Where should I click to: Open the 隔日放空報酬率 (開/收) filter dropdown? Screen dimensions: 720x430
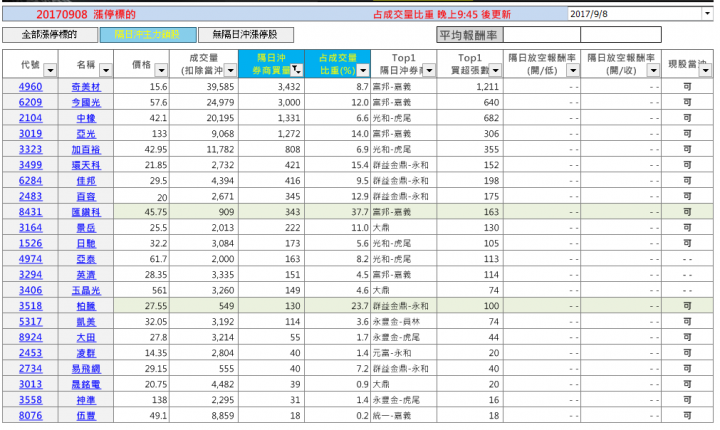pos(653,70)
